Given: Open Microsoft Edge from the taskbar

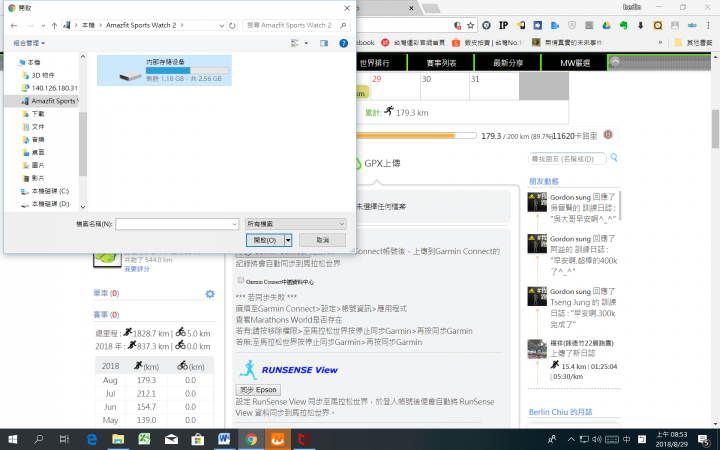Looking at the screenshot, I should pyautogui.click(x=91, y=439).
